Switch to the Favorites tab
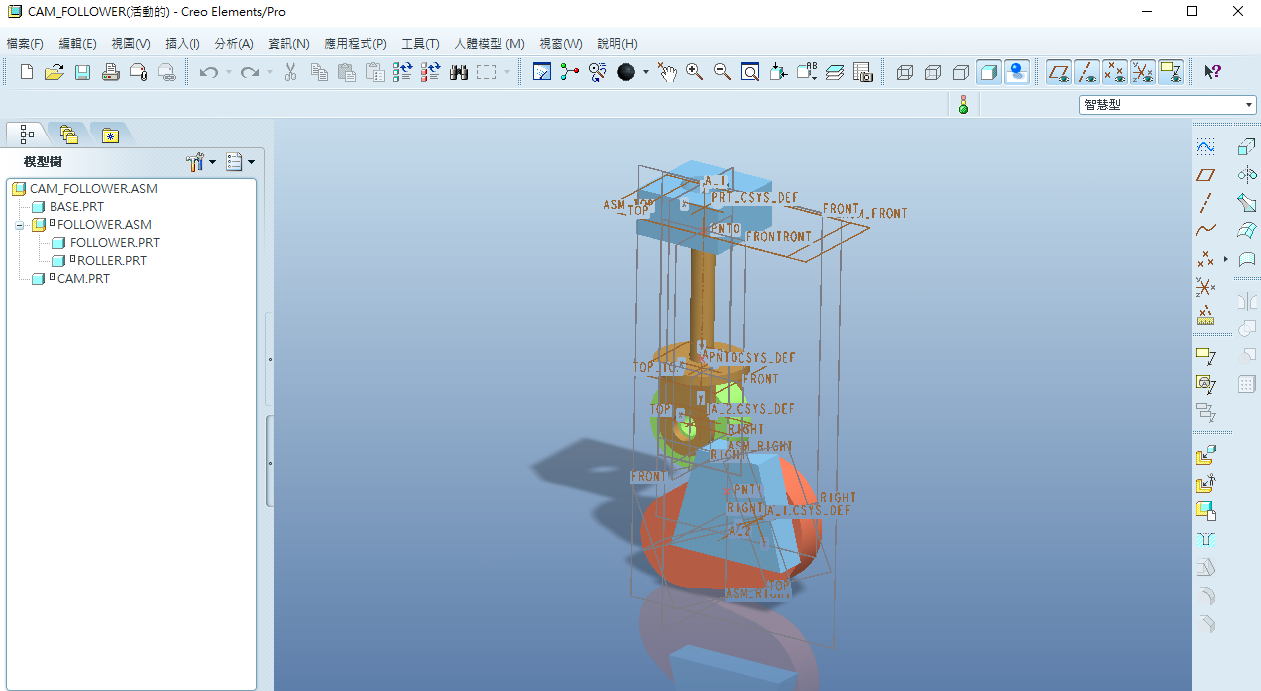1261x691 pixels. point(110,134)
